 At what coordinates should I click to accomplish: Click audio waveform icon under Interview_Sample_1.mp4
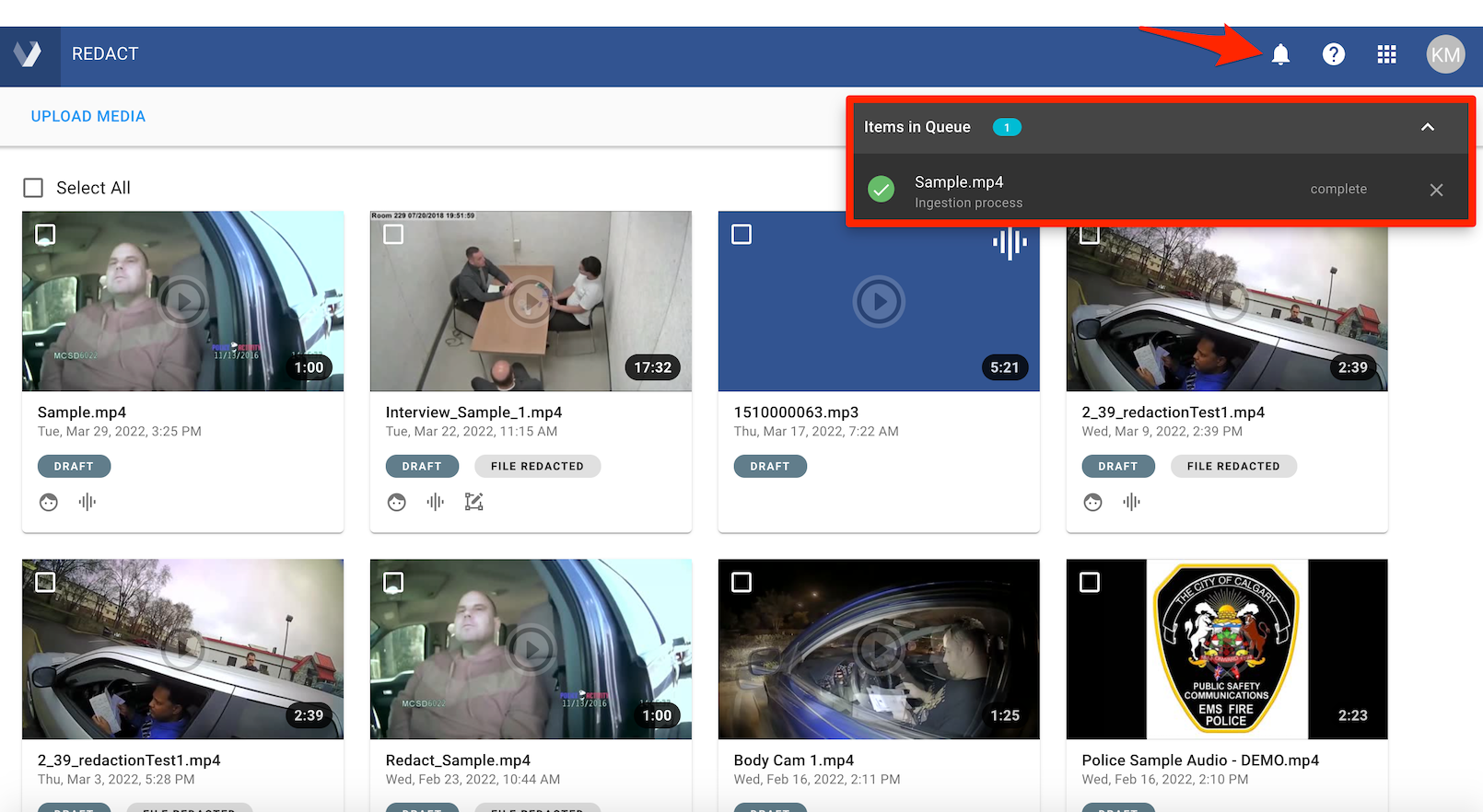point(436,502)
